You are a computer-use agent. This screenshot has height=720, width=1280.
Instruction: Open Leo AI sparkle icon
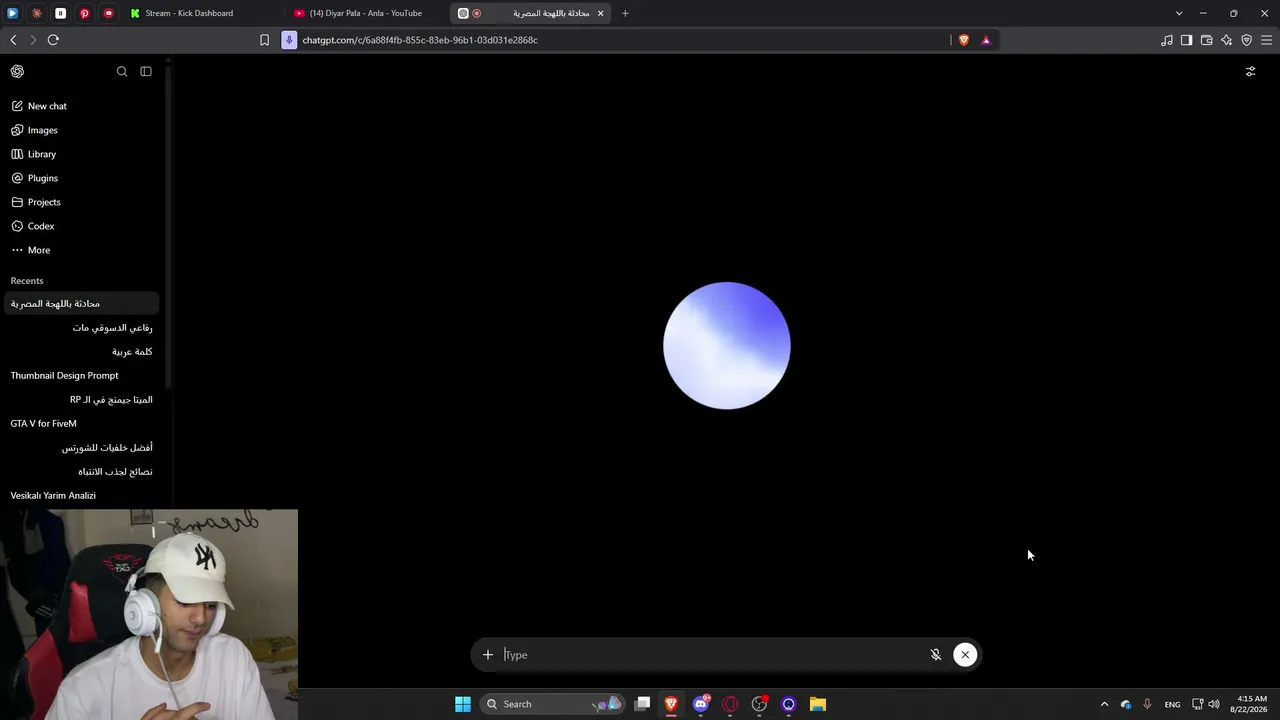tap(1226, 40)
